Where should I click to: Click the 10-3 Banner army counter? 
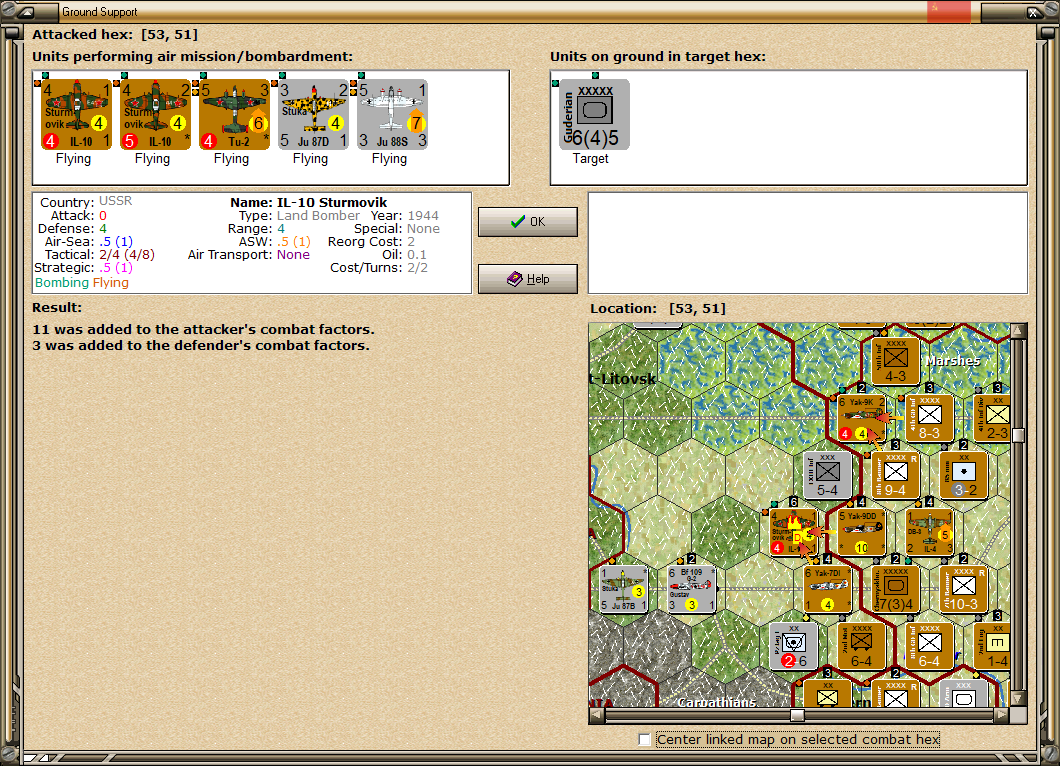pos(963,590)
